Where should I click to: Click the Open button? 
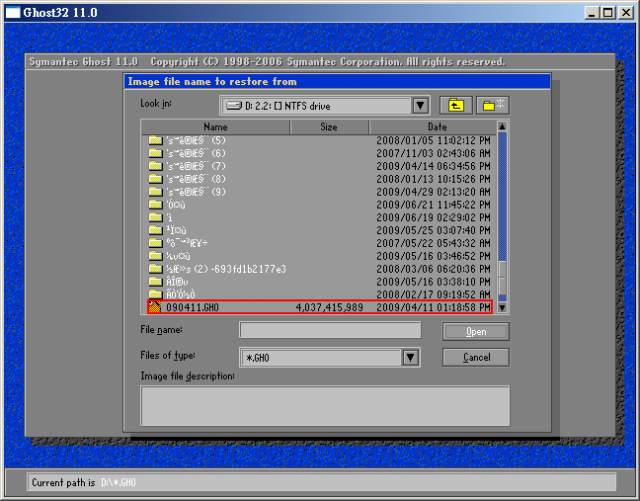point(476,332)
